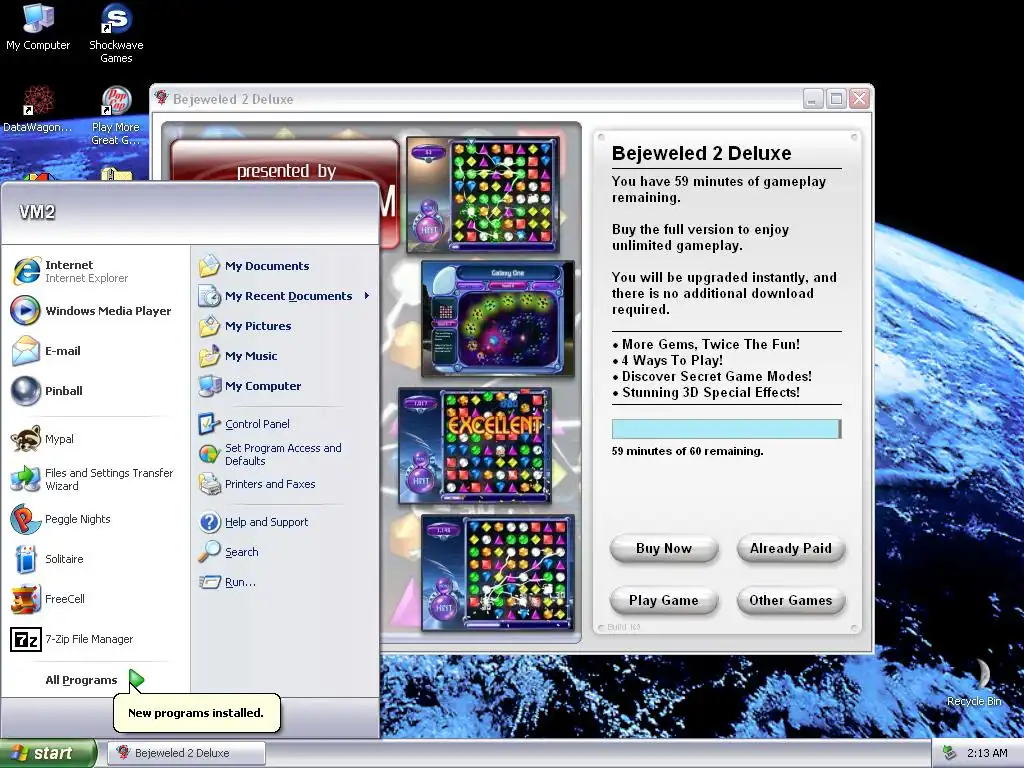1024x768 pixels.
Task: Click top gem board screenshot thumbnail
Action: click(483, 195)
